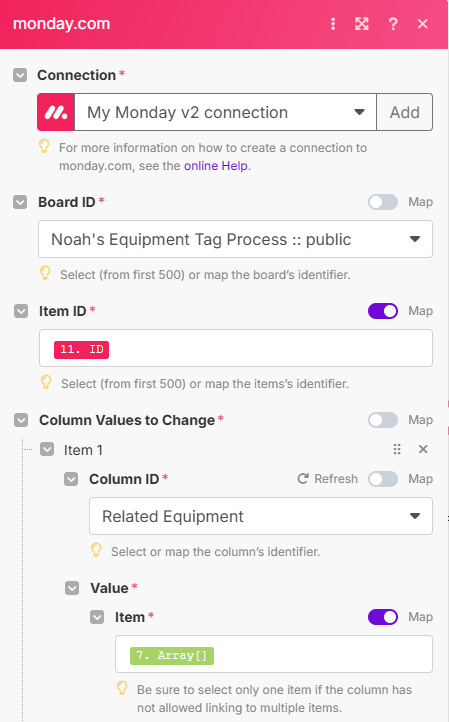Click the Refresh icon for Column ID
449x722 pixels.
click(x=303, y=479)
